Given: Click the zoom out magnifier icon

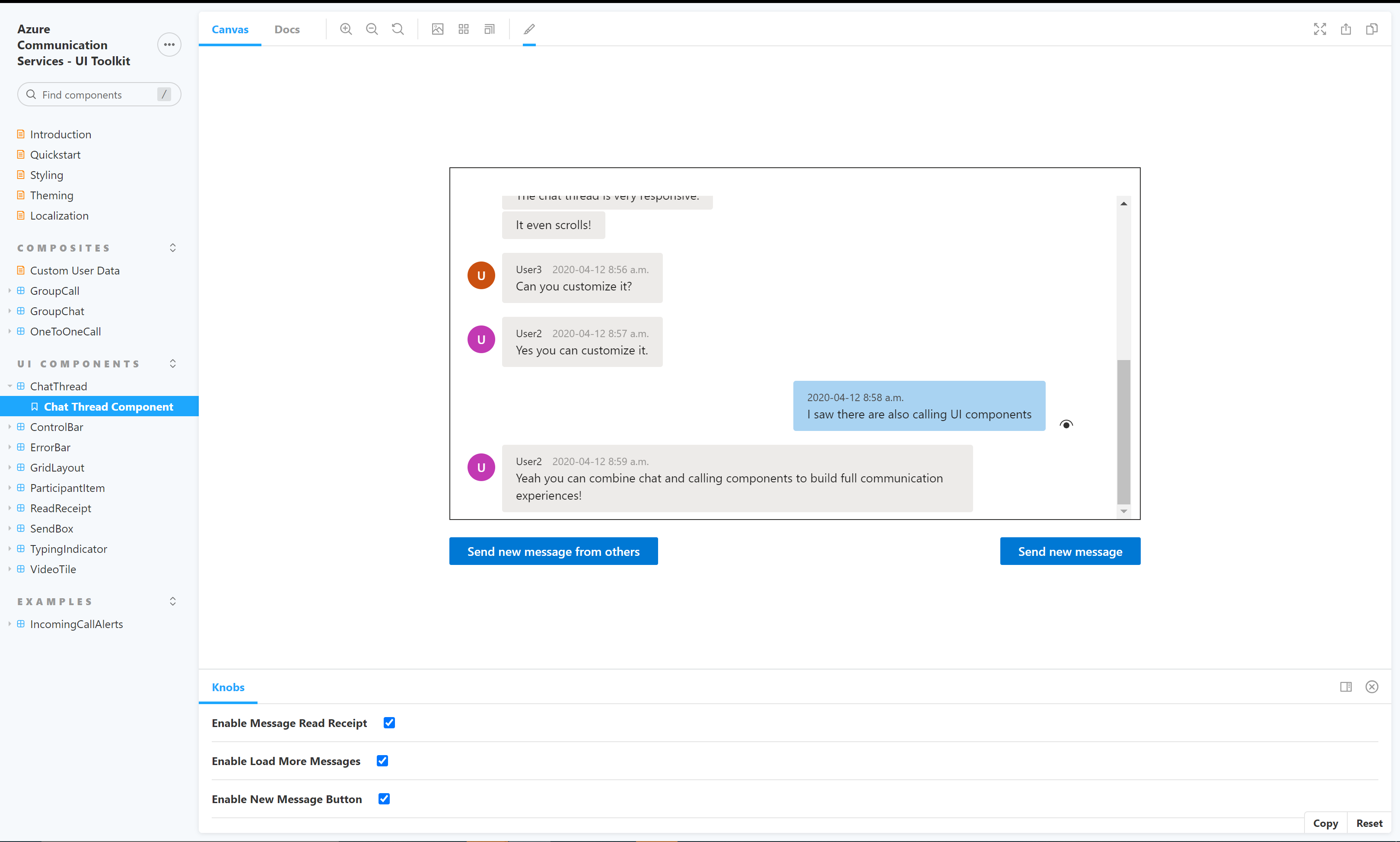Looking at the screenshot, I should coord(372,29).
